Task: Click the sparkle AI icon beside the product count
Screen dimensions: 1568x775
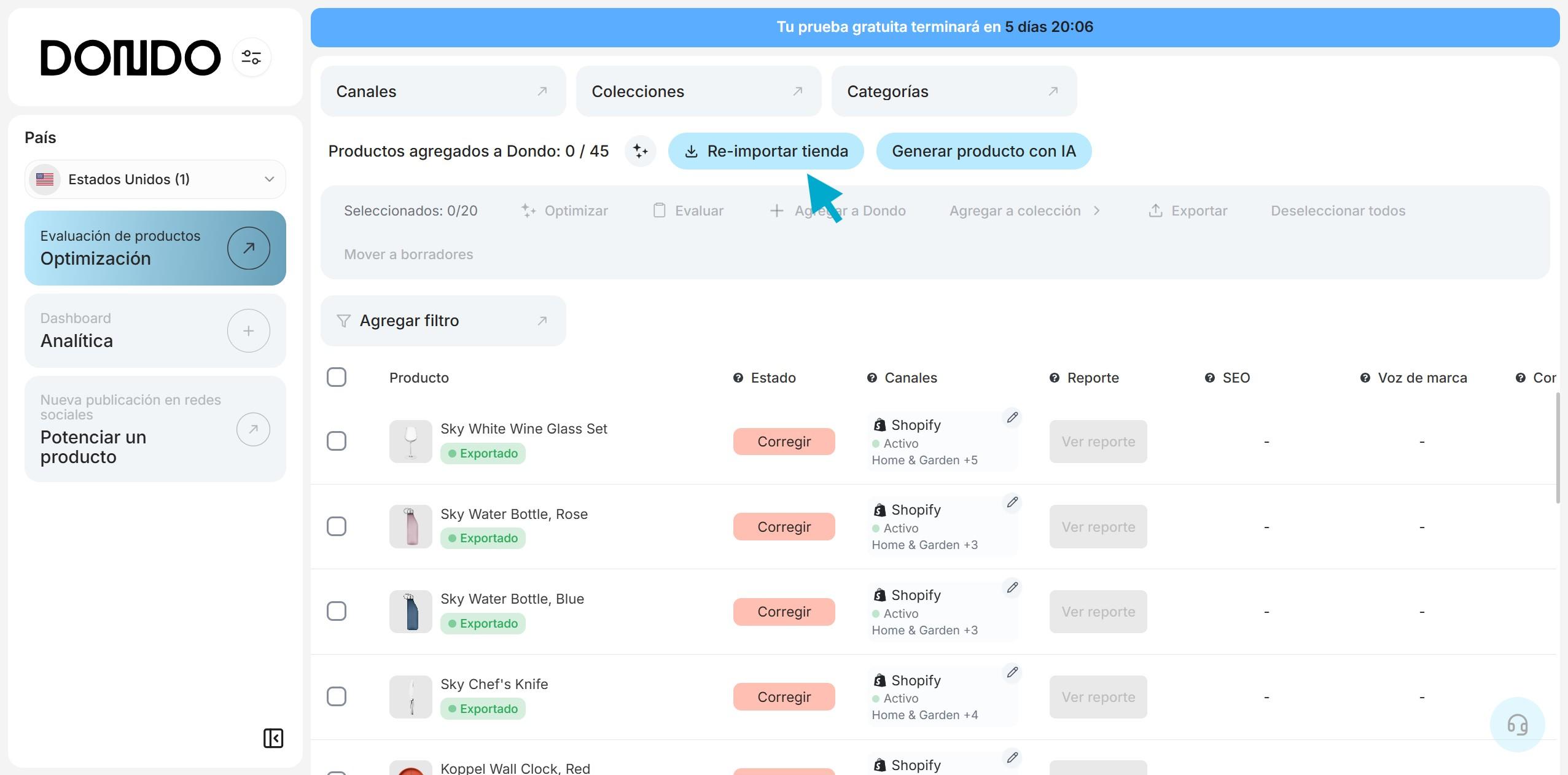Action: [x=640, y=151]
